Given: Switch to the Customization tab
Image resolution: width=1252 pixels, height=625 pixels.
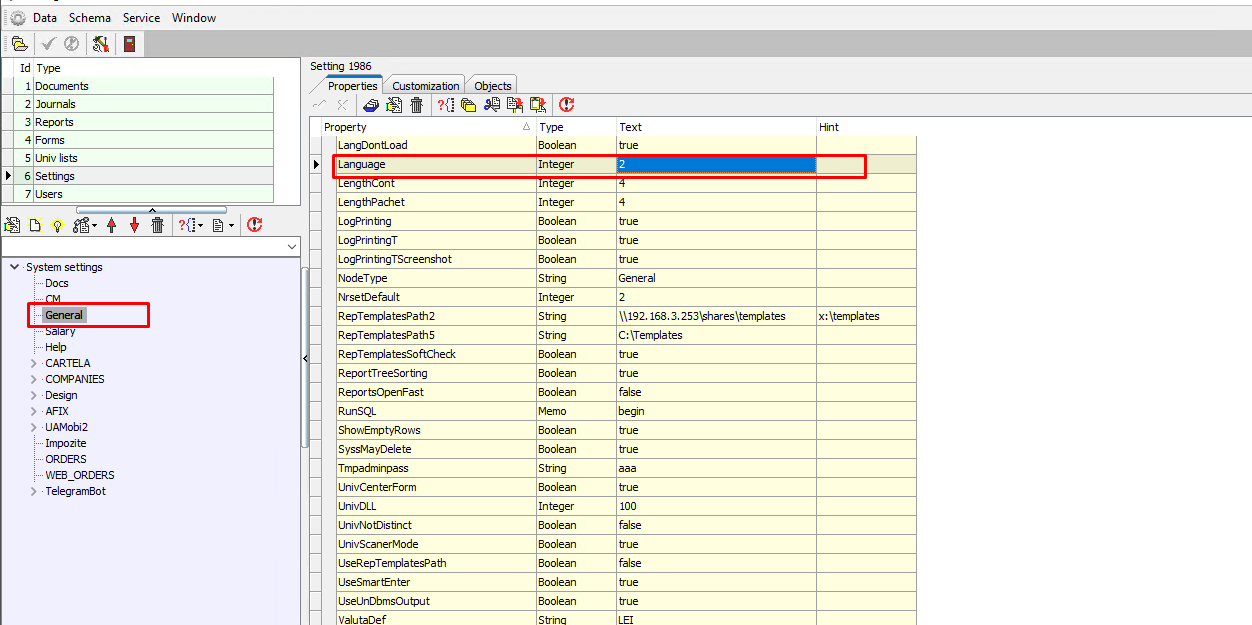Looking at the screenshot, I should [x=426, y=86].
